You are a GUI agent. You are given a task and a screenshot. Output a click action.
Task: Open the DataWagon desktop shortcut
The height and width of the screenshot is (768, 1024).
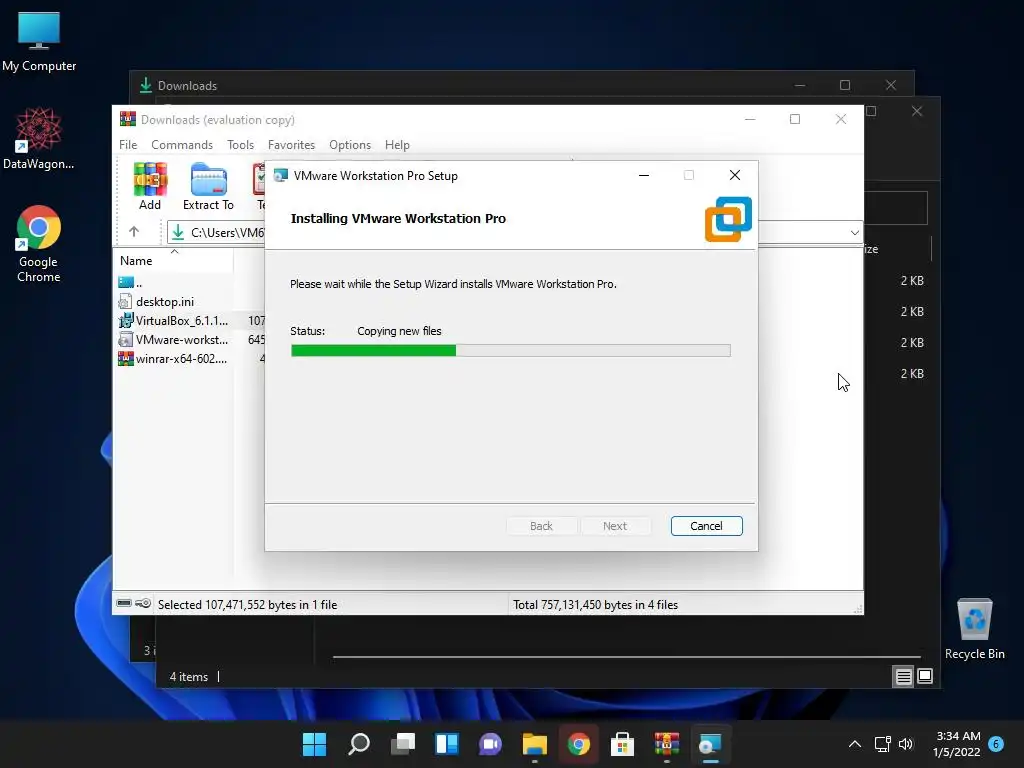point(39,138)
